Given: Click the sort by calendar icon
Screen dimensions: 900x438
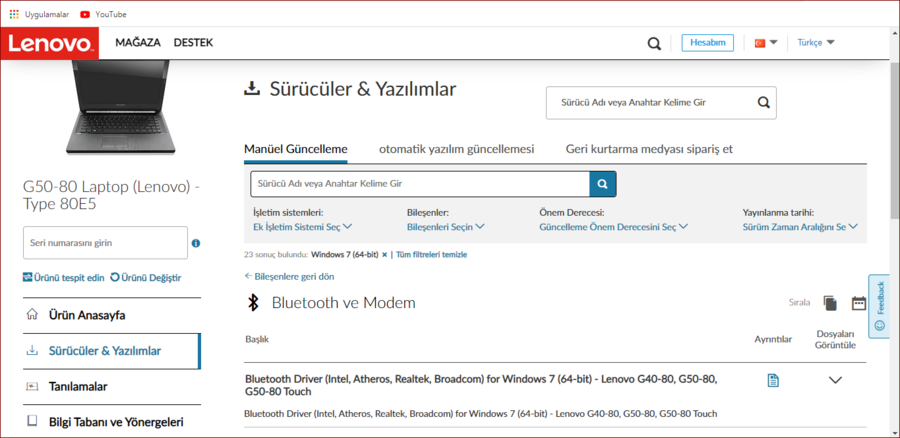Looking at the screenshot, I should pos(859,303).
